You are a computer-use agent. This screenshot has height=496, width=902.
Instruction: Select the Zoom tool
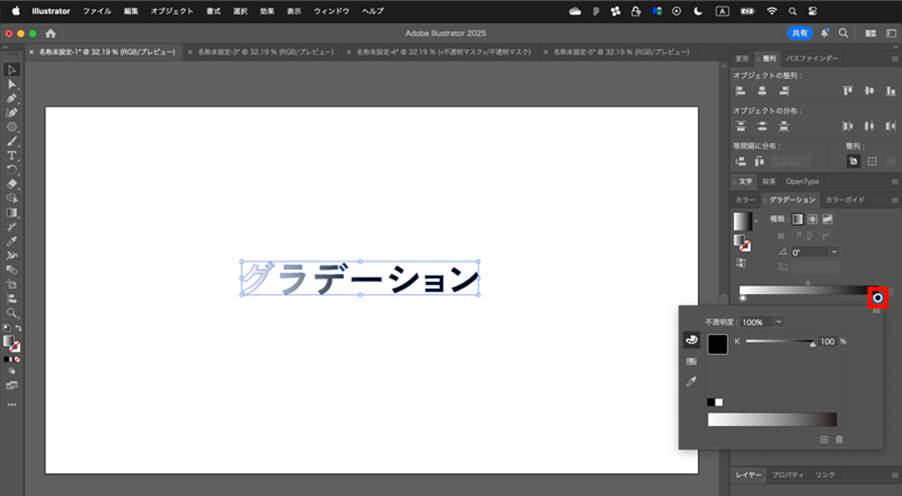pos(12,313)
